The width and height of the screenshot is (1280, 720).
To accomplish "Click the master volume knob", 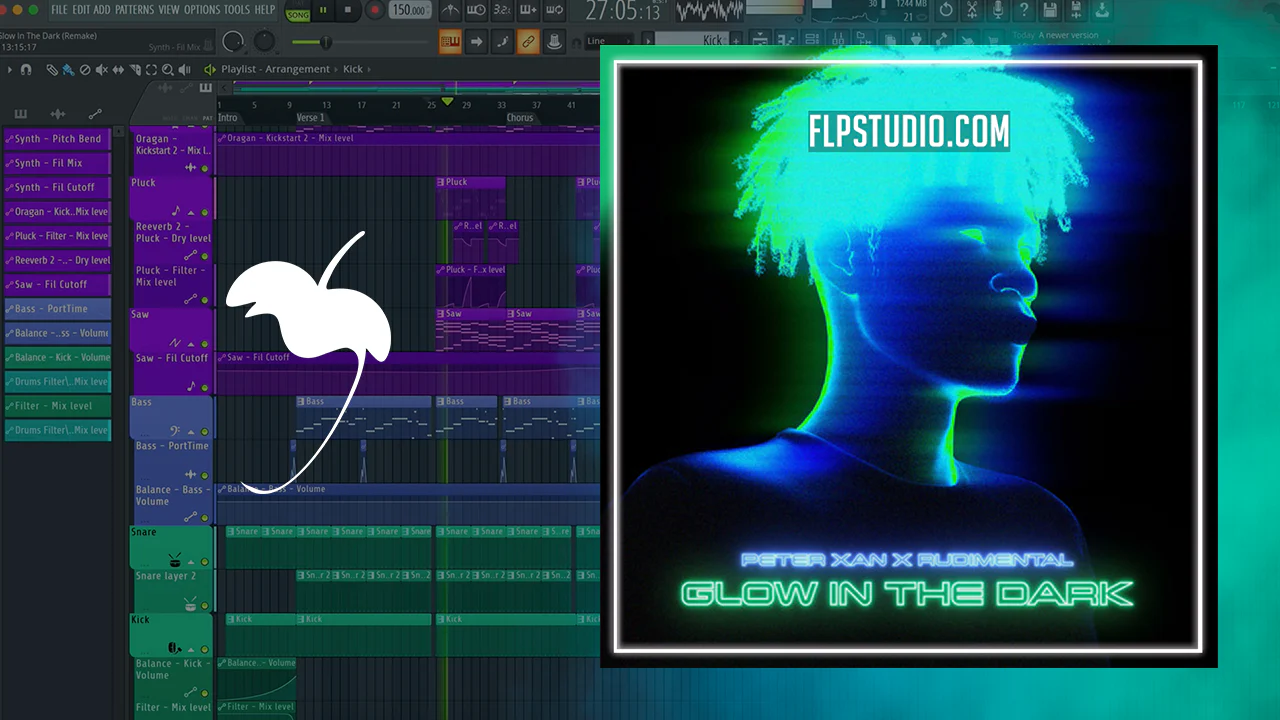I will (x=233, y=41).
